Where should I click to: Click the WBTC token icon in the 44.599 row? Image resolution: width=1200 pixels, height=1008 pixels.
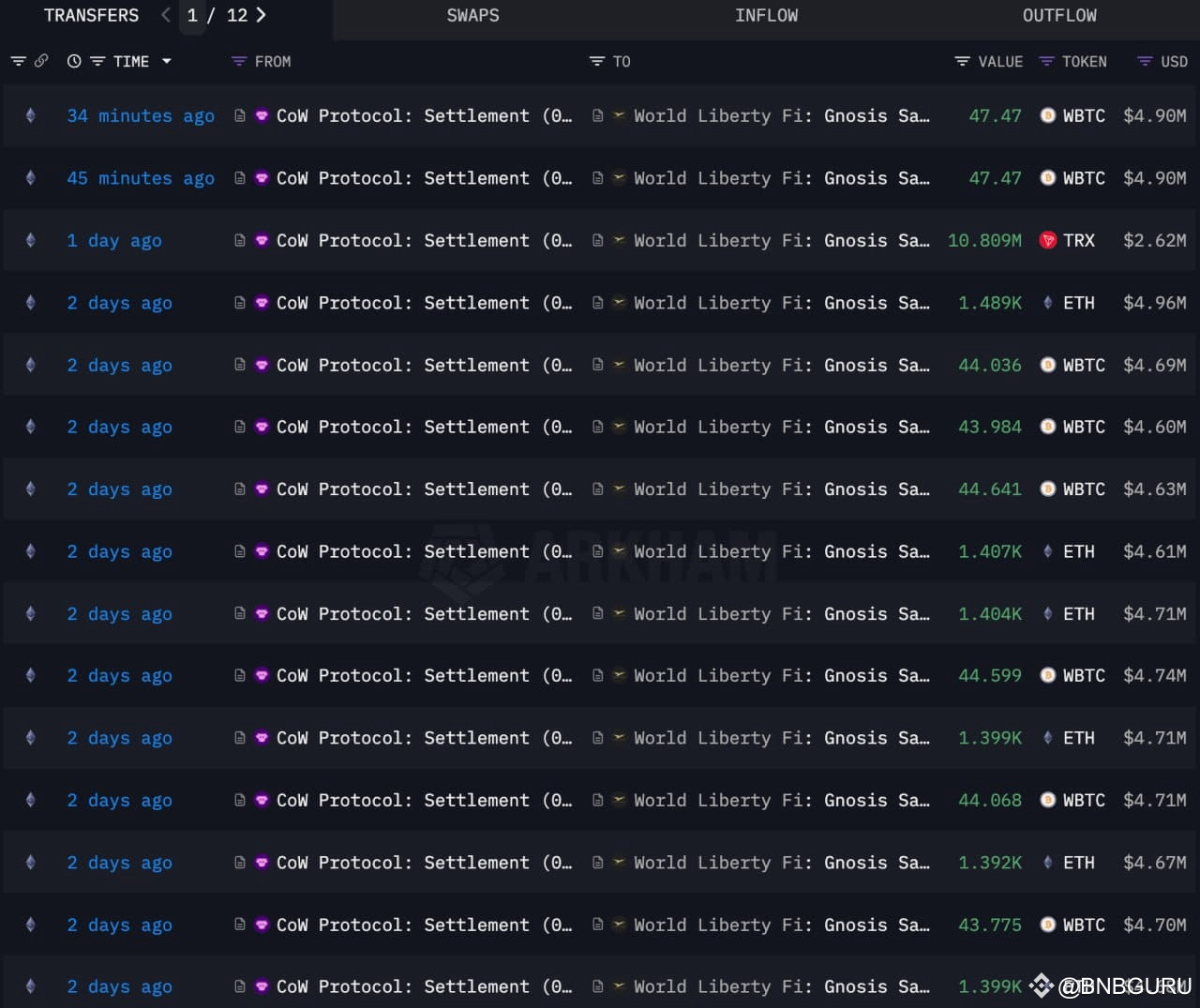[1048, 675]
